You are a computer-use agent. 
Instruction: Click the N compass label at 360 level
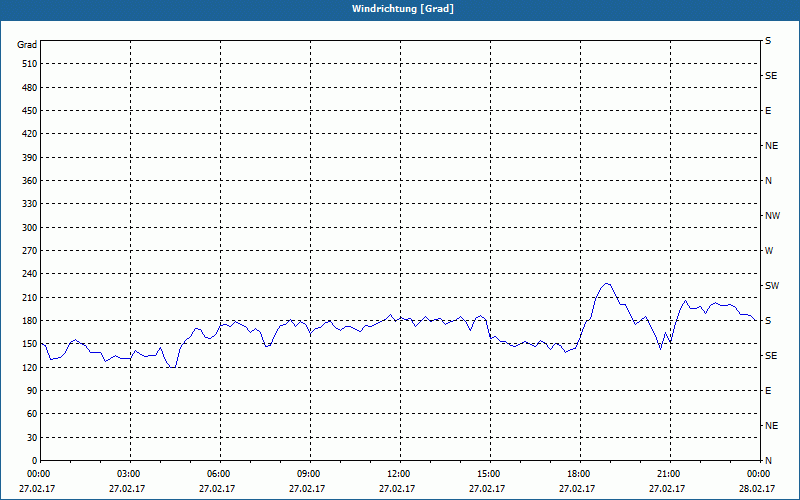click(768, 181)
